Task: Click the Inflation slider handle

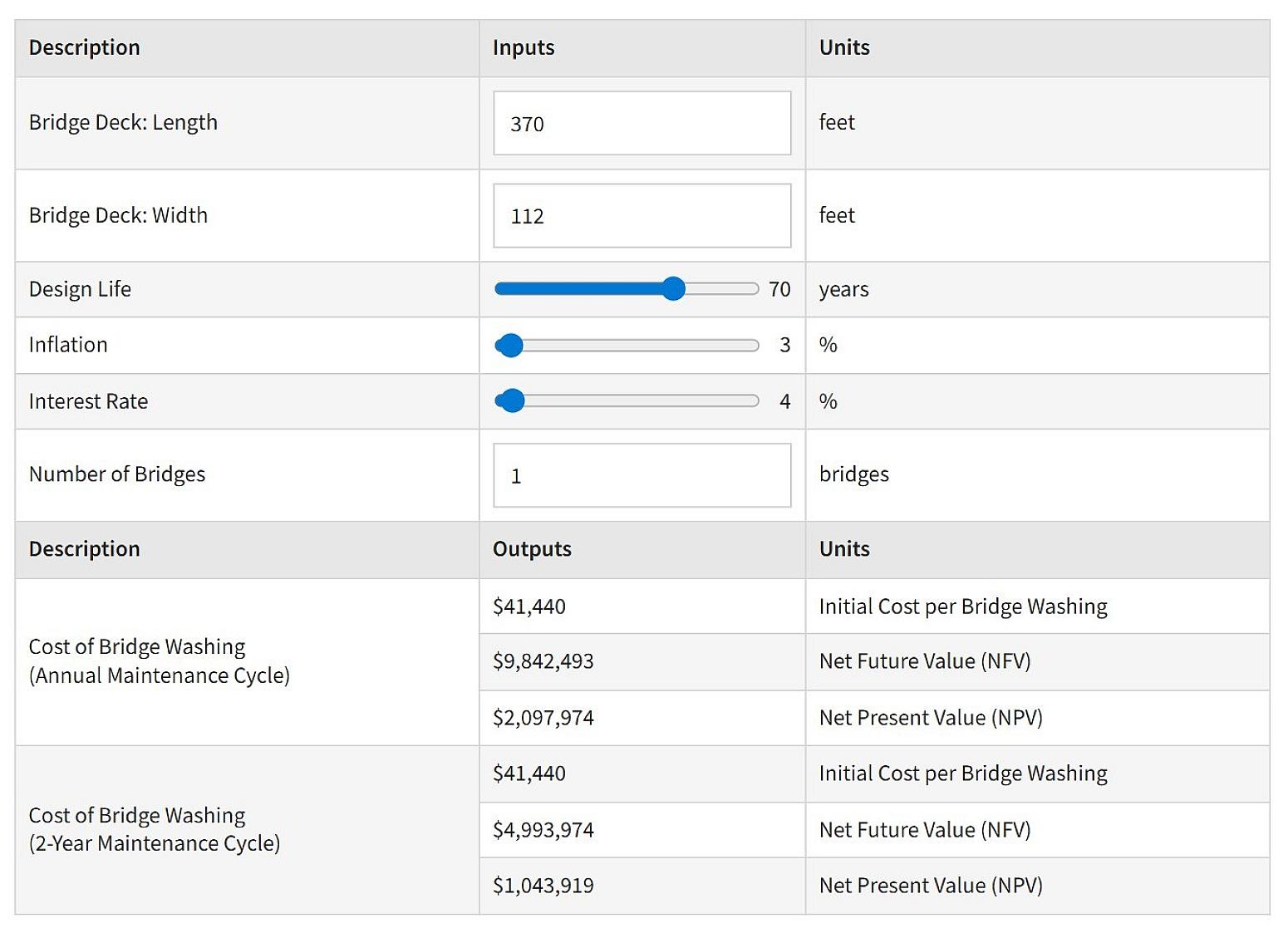Action: pos(509,345)
